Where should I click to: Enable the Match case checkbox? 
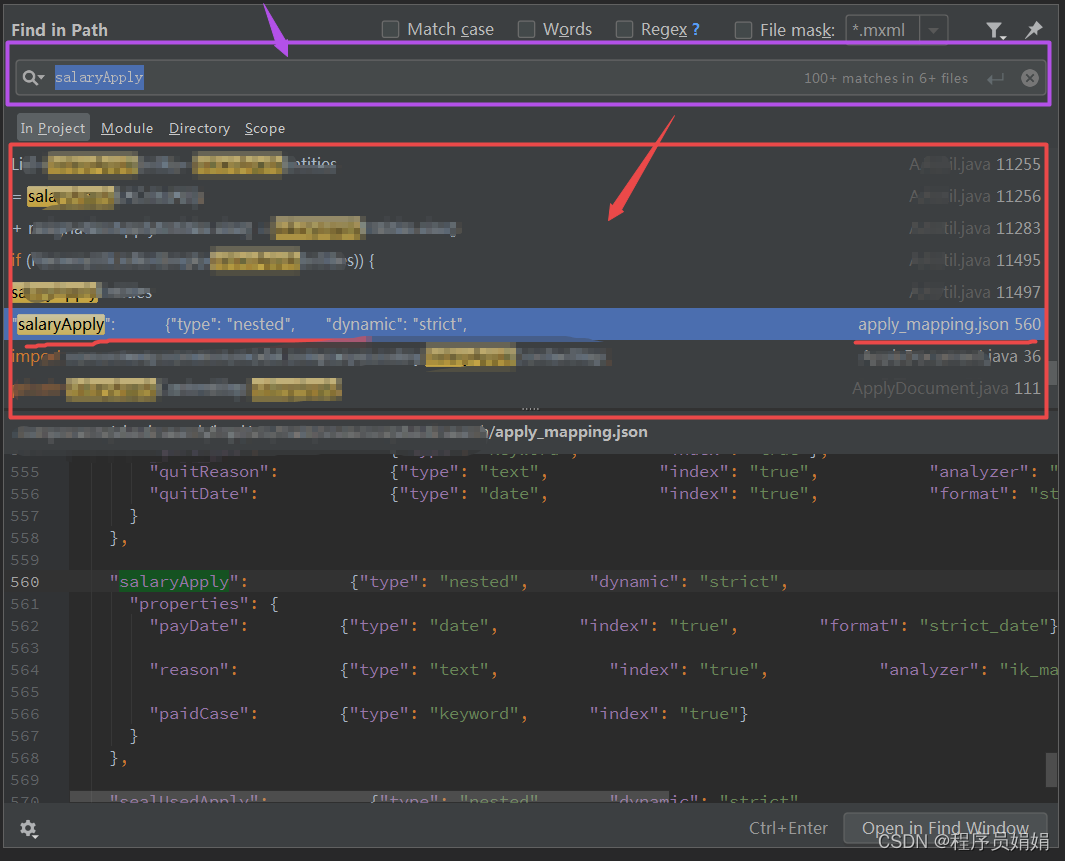(390, 29)
